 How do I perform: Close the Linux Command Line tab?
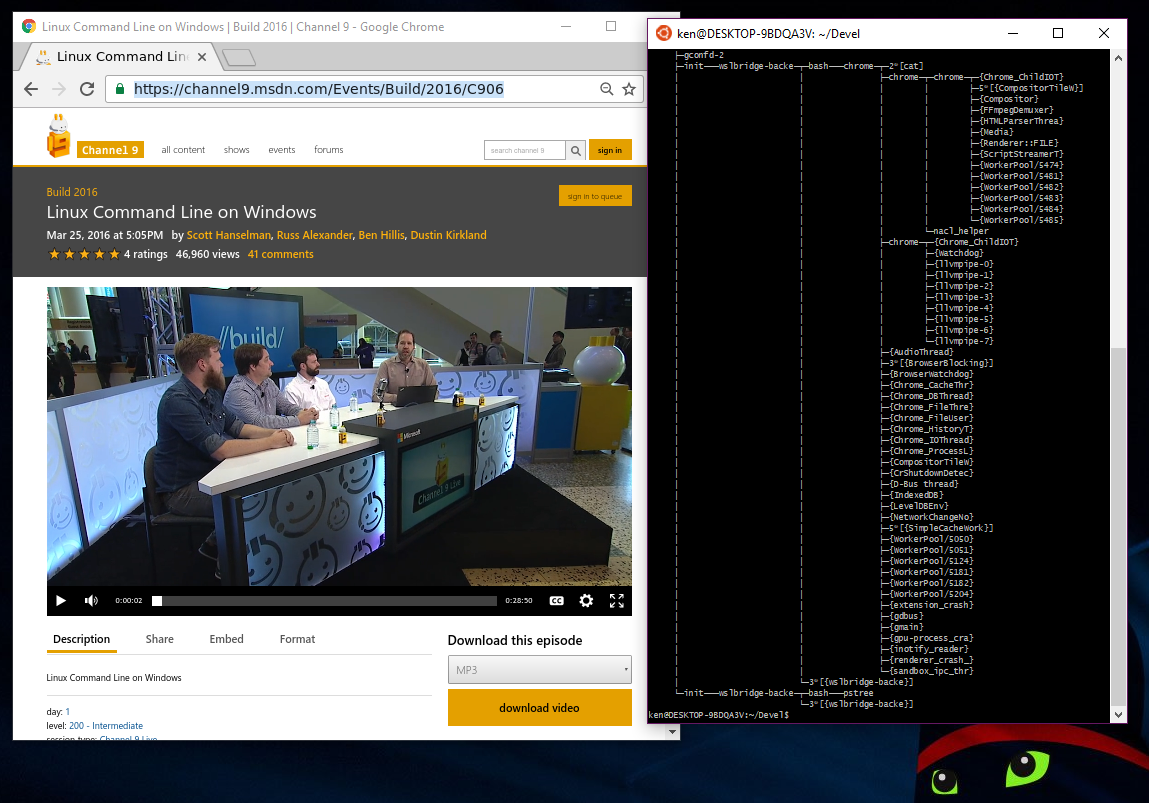click(202, 56)
